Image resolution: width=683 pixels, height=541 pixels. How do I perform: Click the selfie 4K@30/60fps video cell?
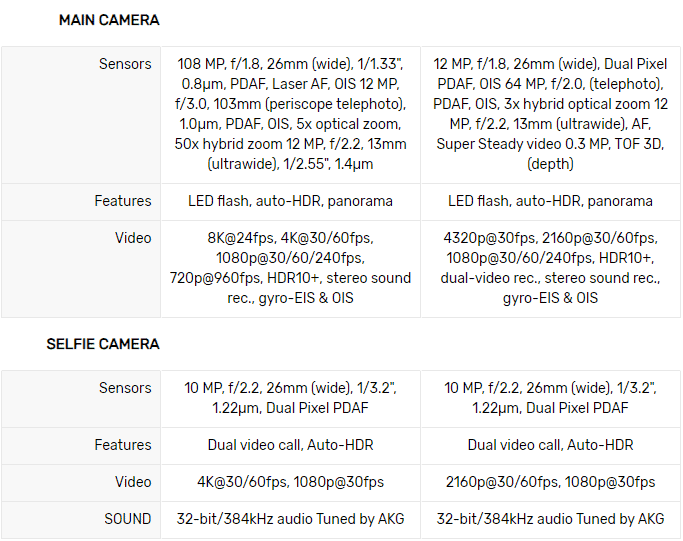290,482
